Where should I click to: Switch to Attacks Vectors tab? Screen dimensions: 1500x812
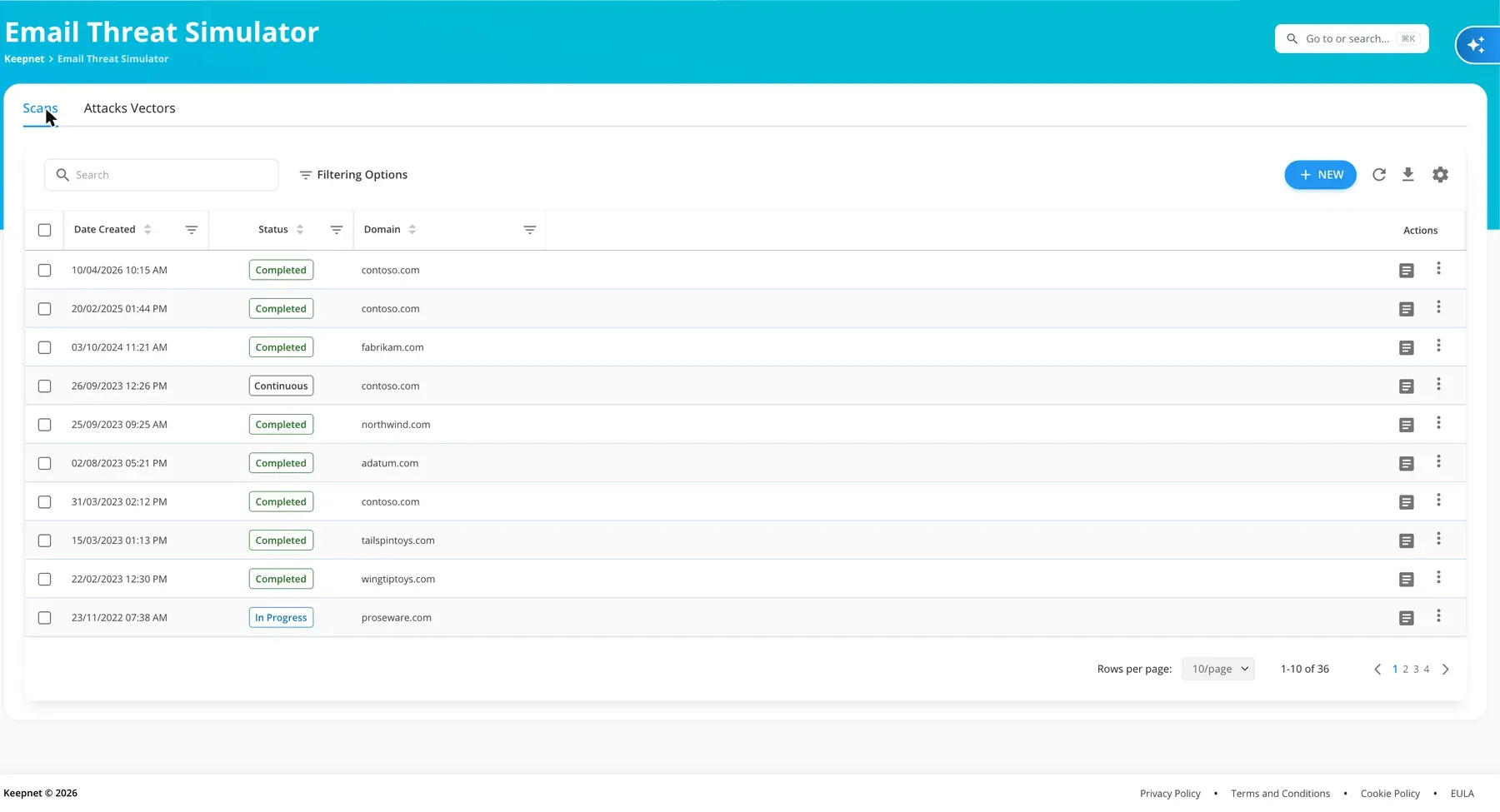129,108
